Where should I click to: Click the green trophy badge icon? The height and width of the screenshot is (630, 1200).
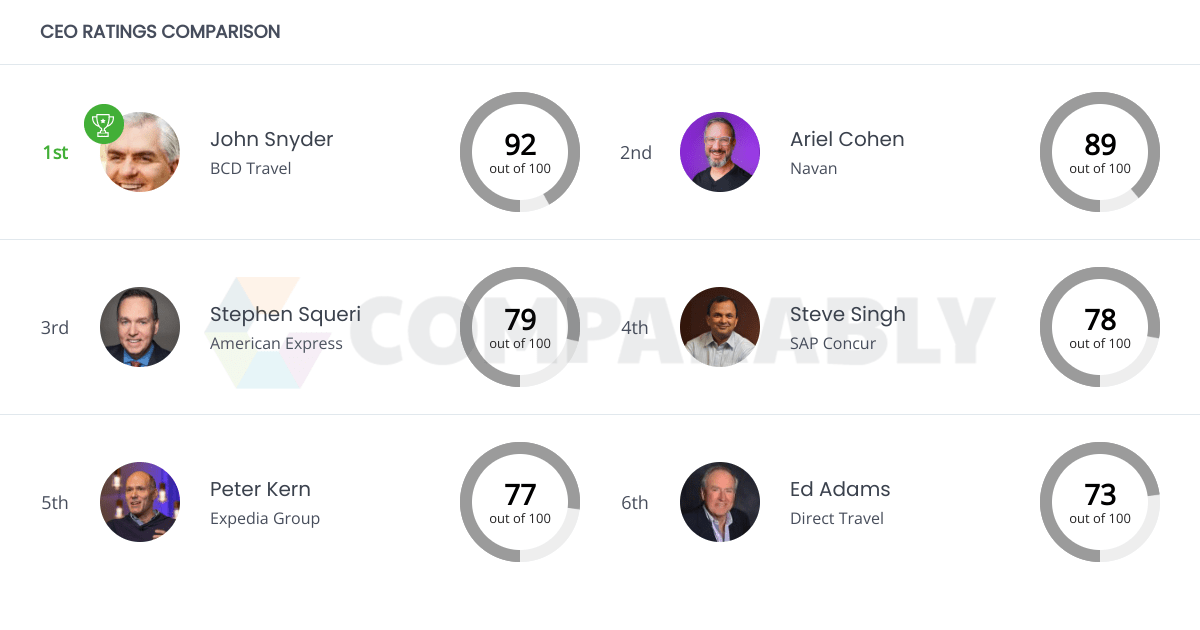(x=104, y=124)
